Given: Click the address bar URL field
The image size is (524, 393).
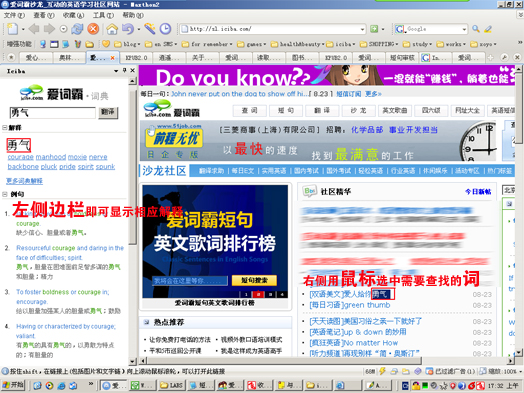Looking at the screenshot, I should pos(272,29).
